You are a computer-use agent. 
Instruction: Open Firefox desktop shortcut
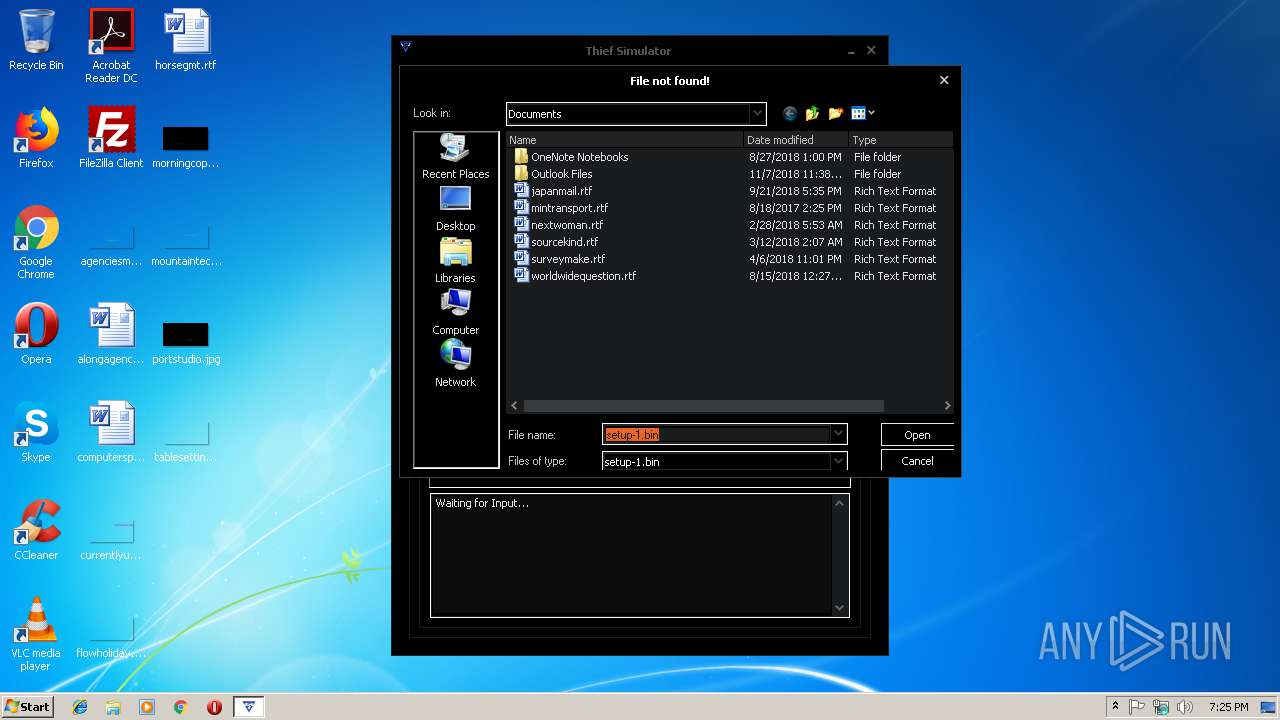(36, 138)
